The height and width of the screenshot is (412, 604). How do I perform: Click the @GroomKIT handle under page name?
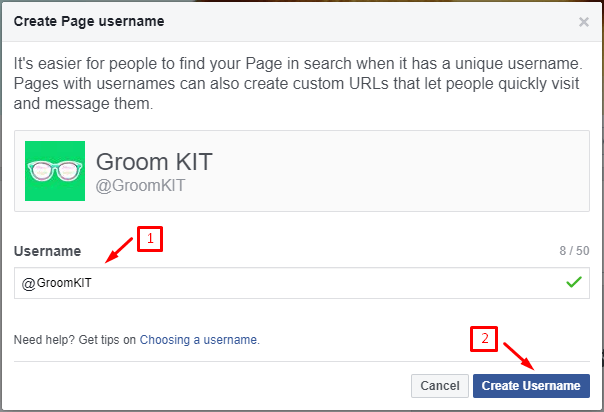click(x=141, y=186)
